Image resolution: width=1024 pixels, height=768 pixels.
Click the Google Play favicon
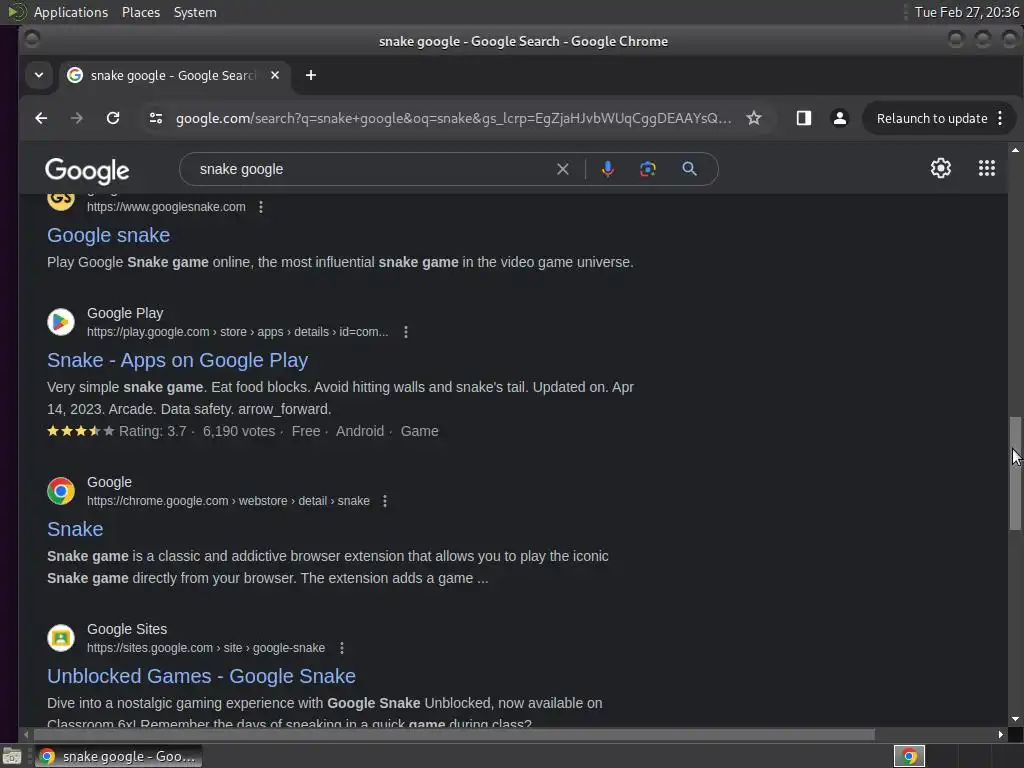(x=61, y=322)
